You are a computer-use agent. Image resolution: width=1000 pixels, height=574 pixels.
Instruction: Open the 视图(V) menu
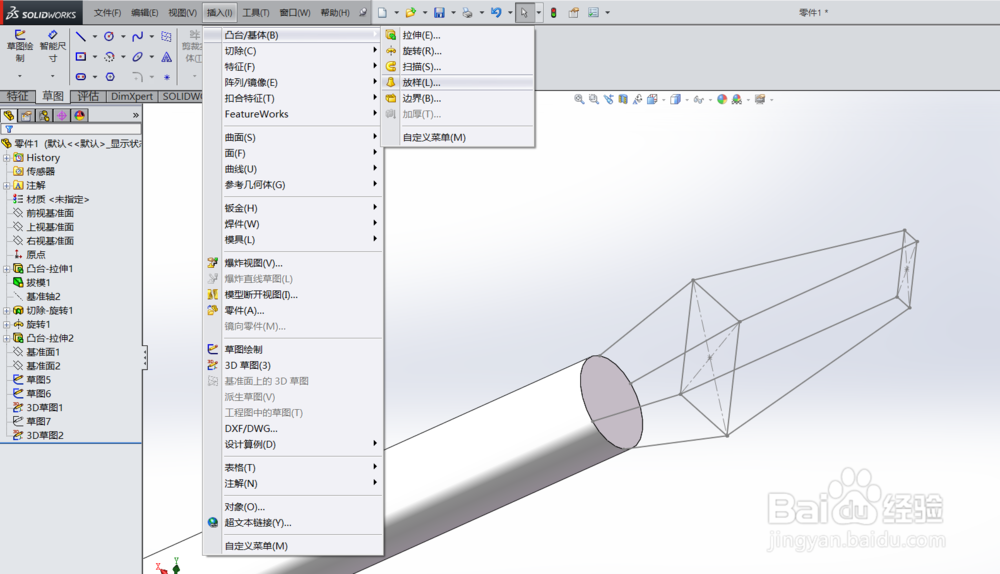point(182,13)
